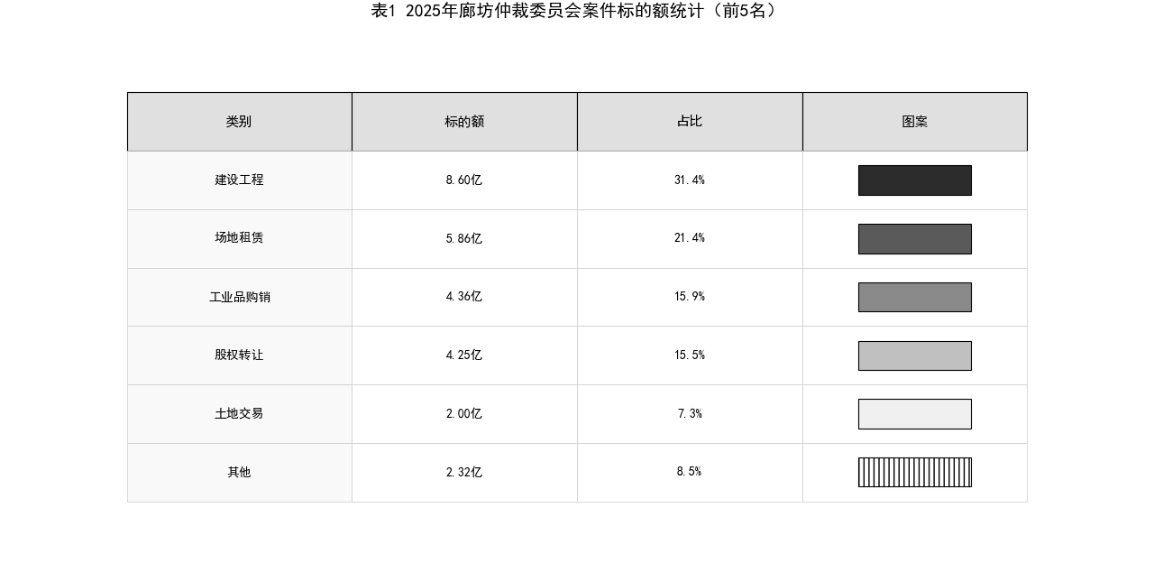Click the 31.4% percentage cell

pos(689,180)
